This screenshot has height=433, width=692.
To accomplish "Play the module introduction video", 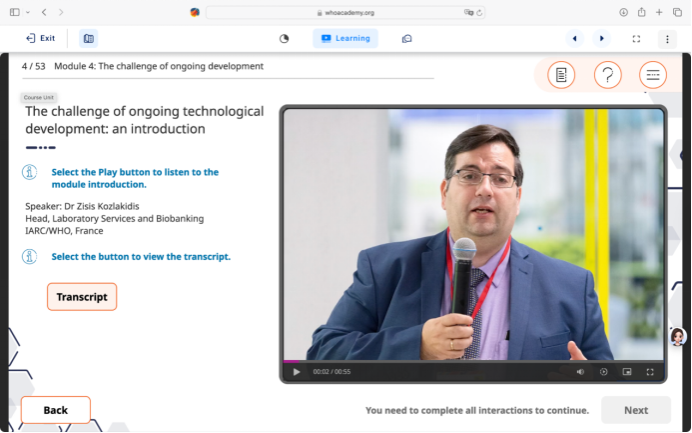I will tap(296, 372).
